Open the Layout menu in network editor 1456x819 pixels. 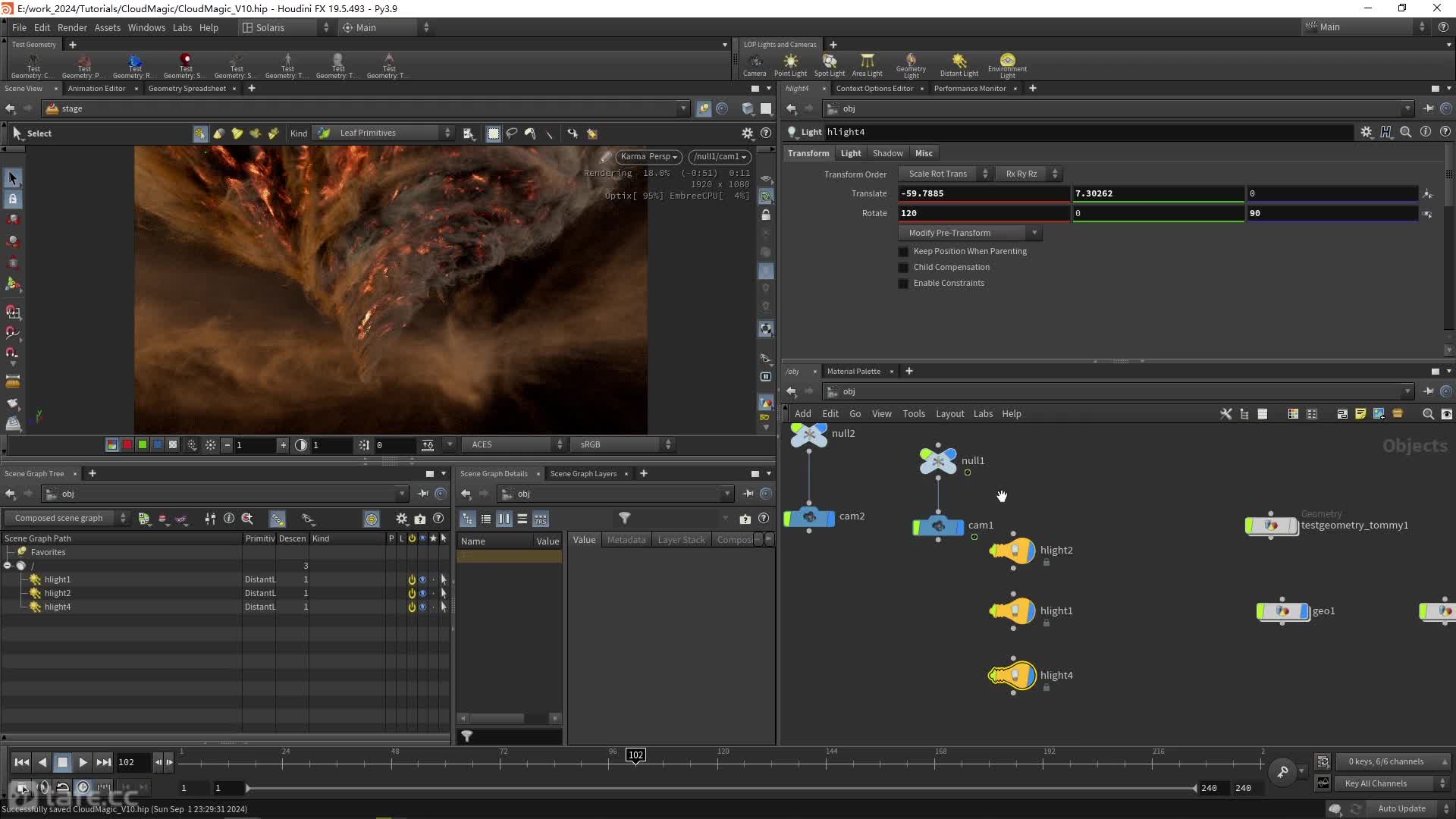949,414
